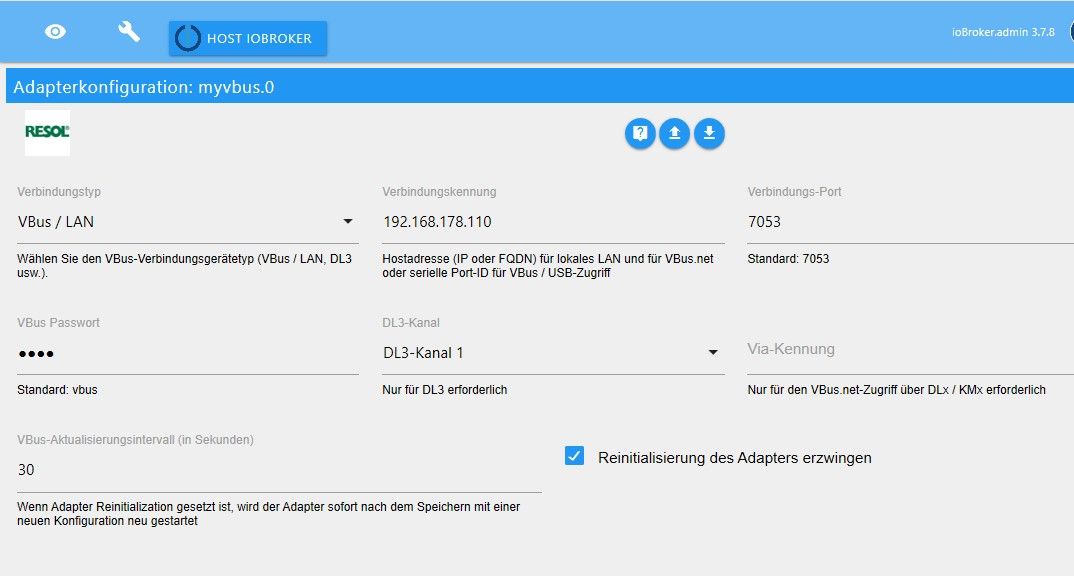Click the Via-Kennung input field
1074x576 pixels.
(x=910, y=350)
